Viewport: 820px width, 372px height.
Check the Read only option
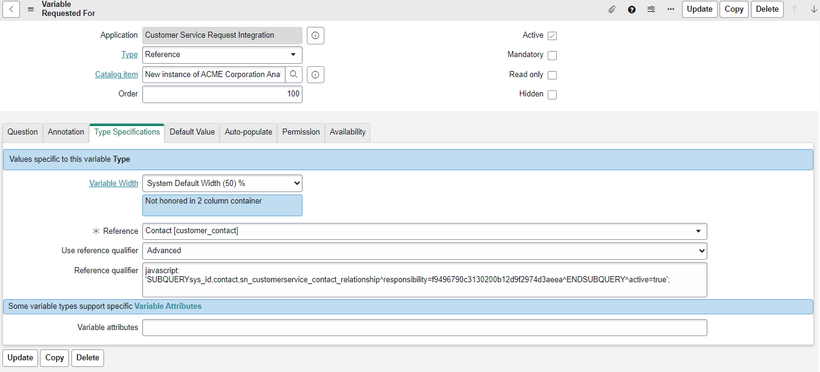(x=552, y=75)
